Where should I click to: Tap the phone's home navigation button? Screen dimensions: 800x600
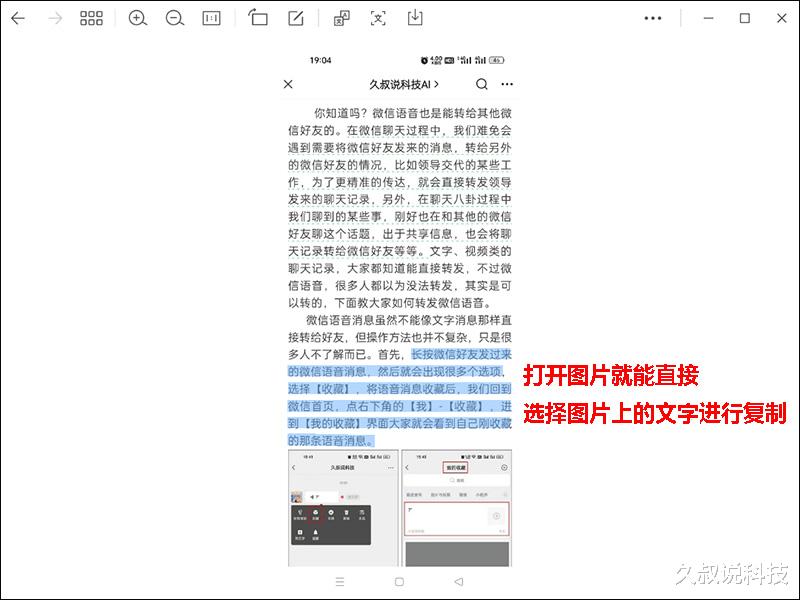point(399,582)
